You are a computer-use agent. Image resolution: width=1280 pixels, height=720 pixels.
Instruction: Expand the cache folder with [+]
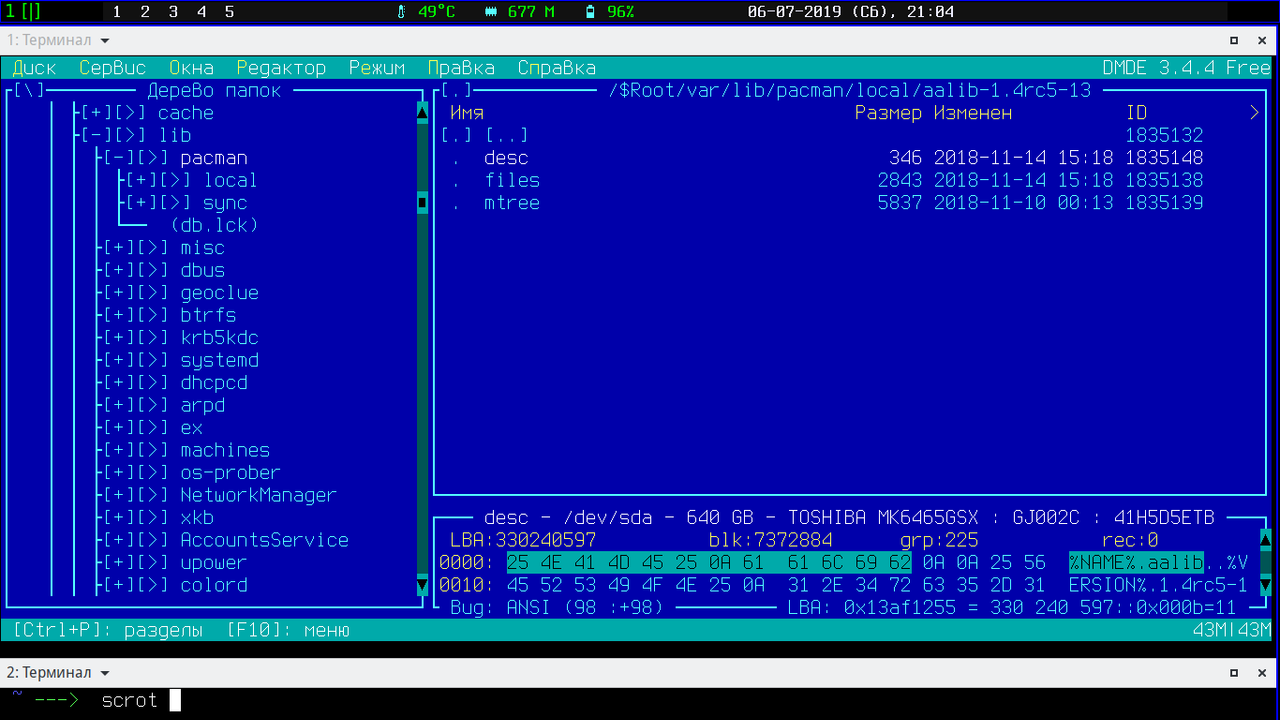coord(96,113)
